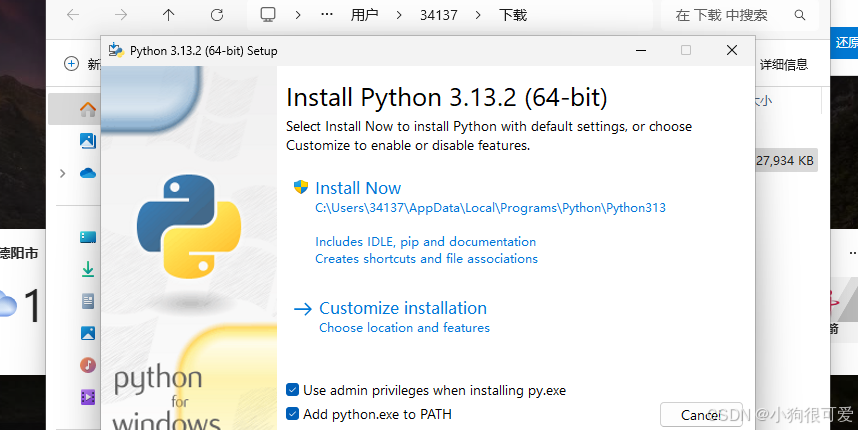The height and width of the screenshot is (430, 858).
Task: Choose Customize installation option
Action: coord(403,308)
